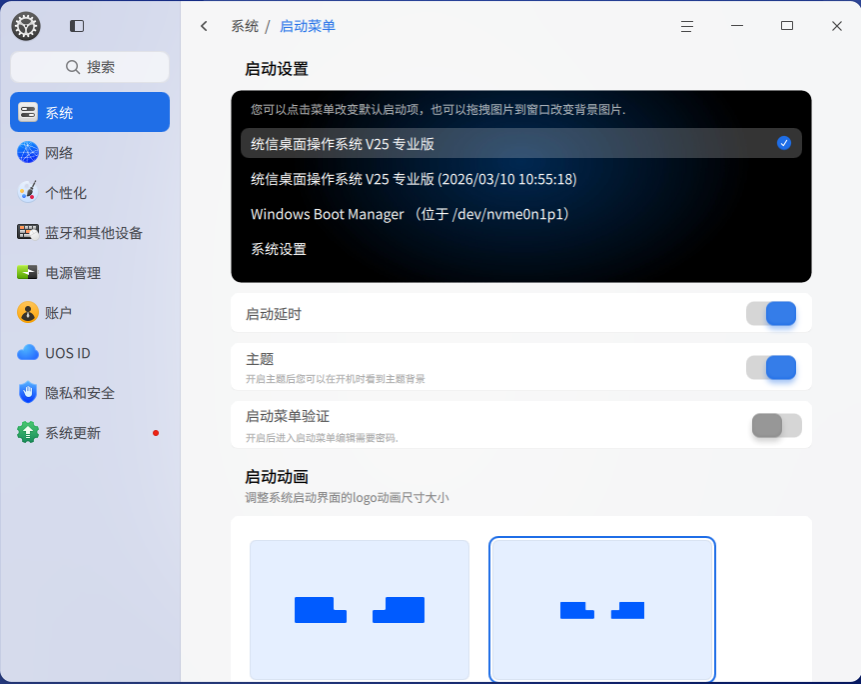The image size is (862, 684).
Task: Toggle the 主题 switch off
Action: [771, 367]
